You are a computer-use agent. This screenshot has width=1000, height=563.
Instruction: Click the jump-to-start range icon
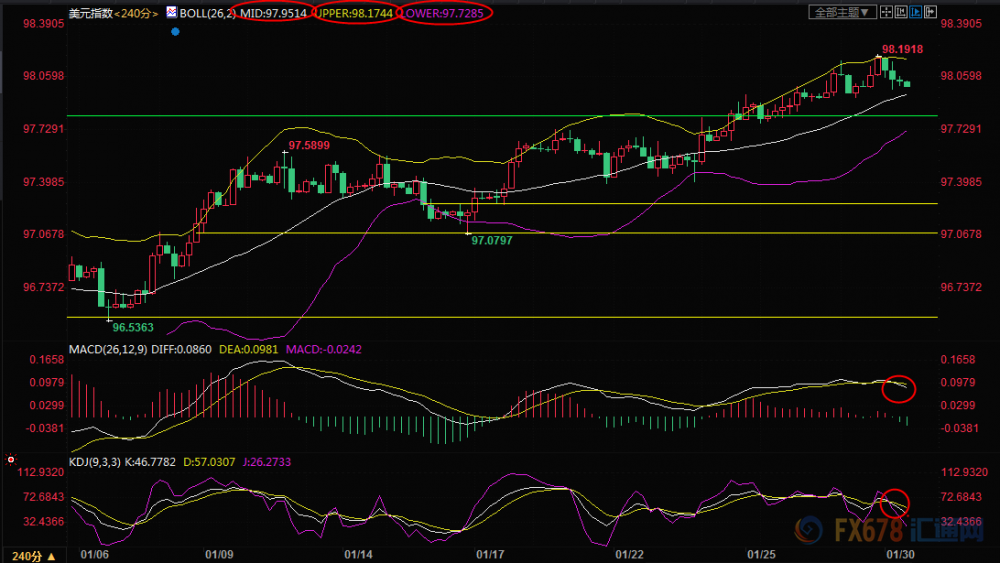[x=901, y=11]
